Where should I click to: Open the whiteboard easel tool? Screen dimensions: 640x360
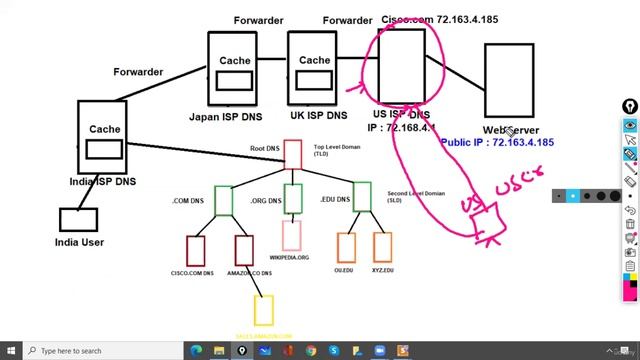[x=630, y=238]
